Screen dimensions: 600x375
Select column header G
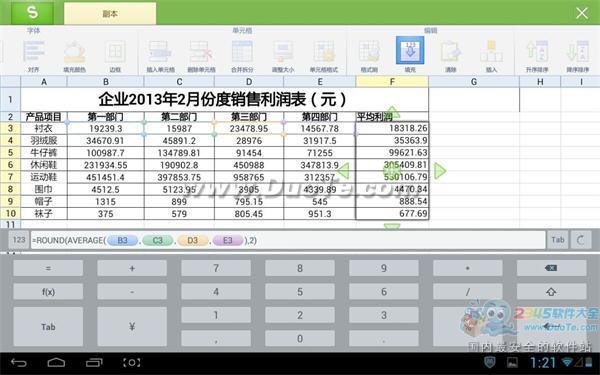[474, 82]
